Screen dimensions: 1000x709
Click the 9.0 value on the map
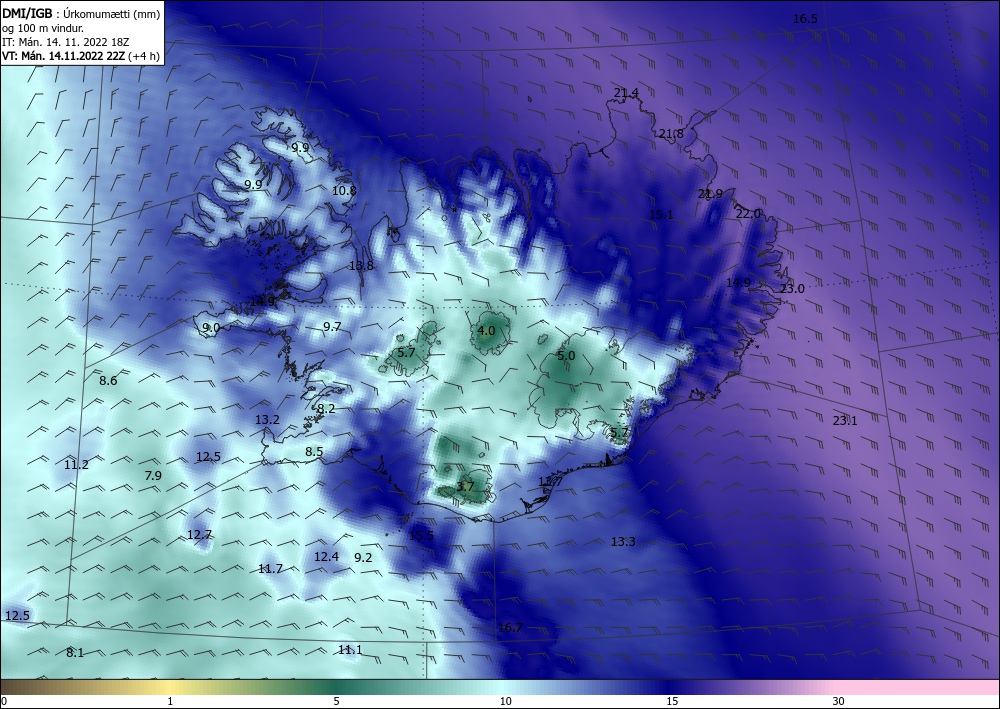point(211,328)
